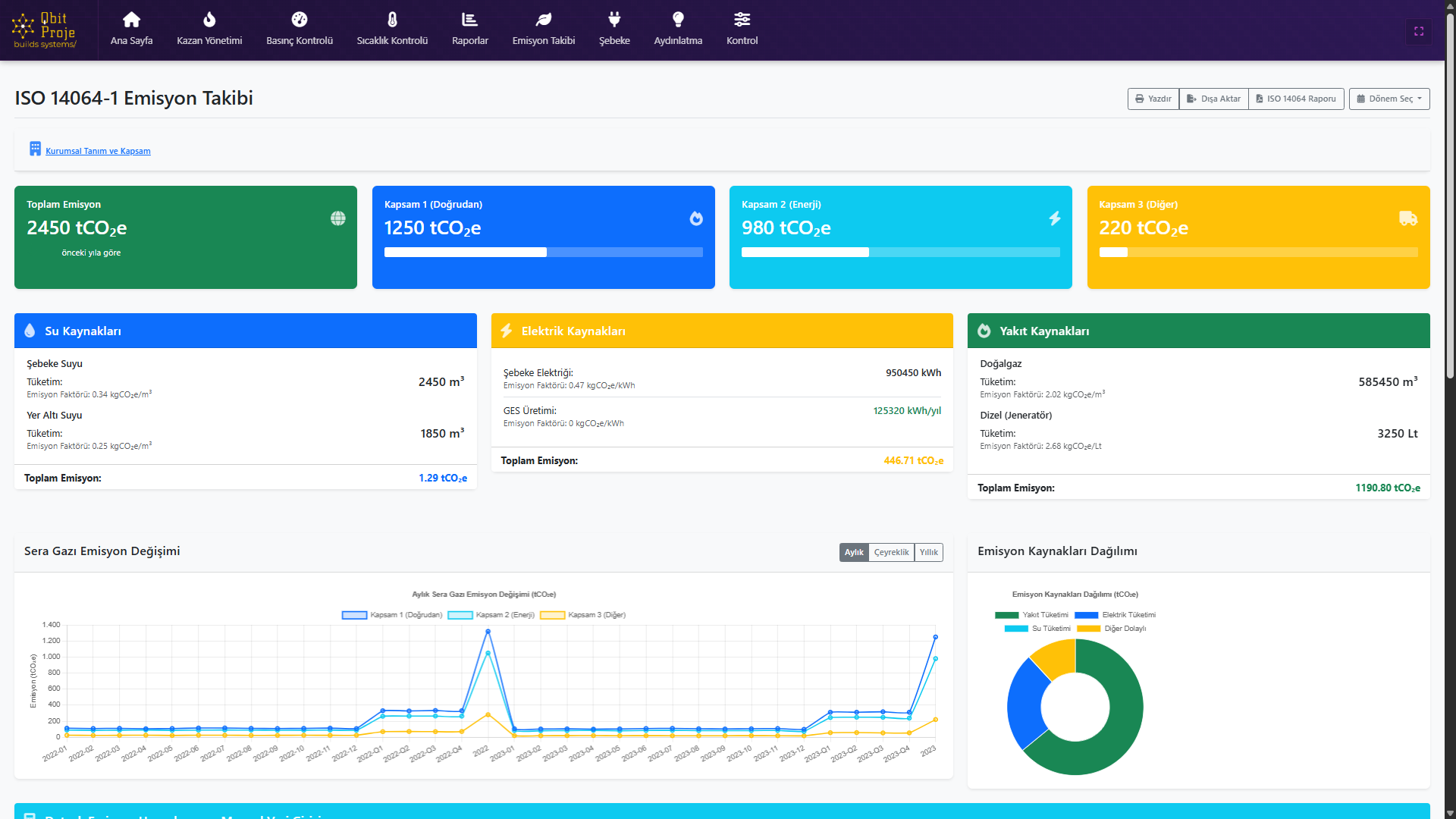This screenshot has width=1456, height=819.
Task: Toggle Kapsam 1 (Doğrudan) legend series
Action: point(392,615)
